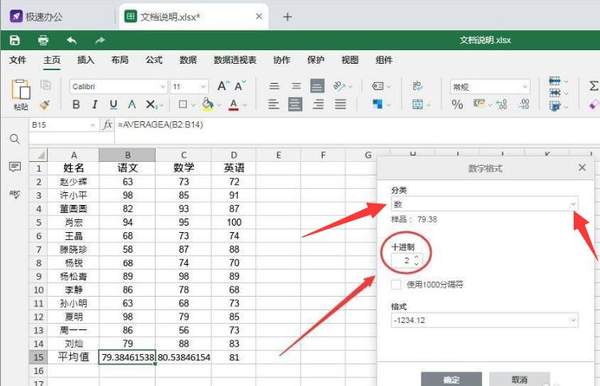Expand the borders dropdown arrow
The height and width of the screenshot is (386, 600).
(x=193, y=105)
